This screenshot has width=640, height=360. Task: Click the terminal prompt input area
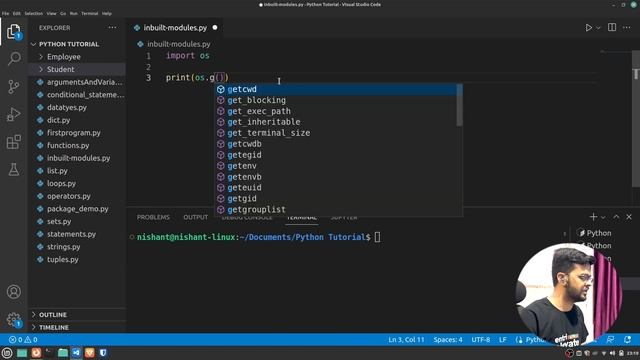click(377, 237)
